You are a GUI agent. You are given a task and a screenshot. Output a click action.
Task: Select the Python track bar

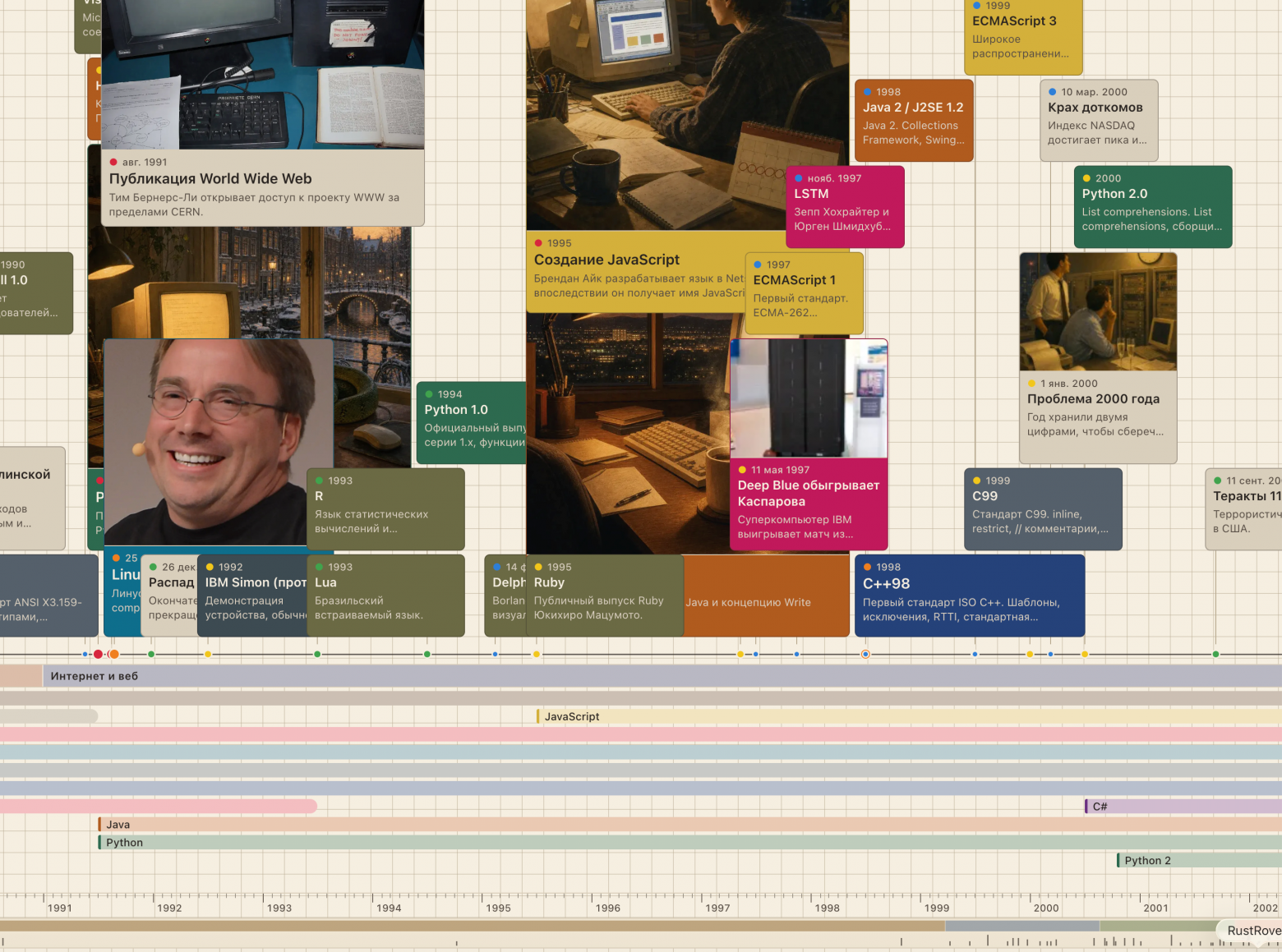689,843
